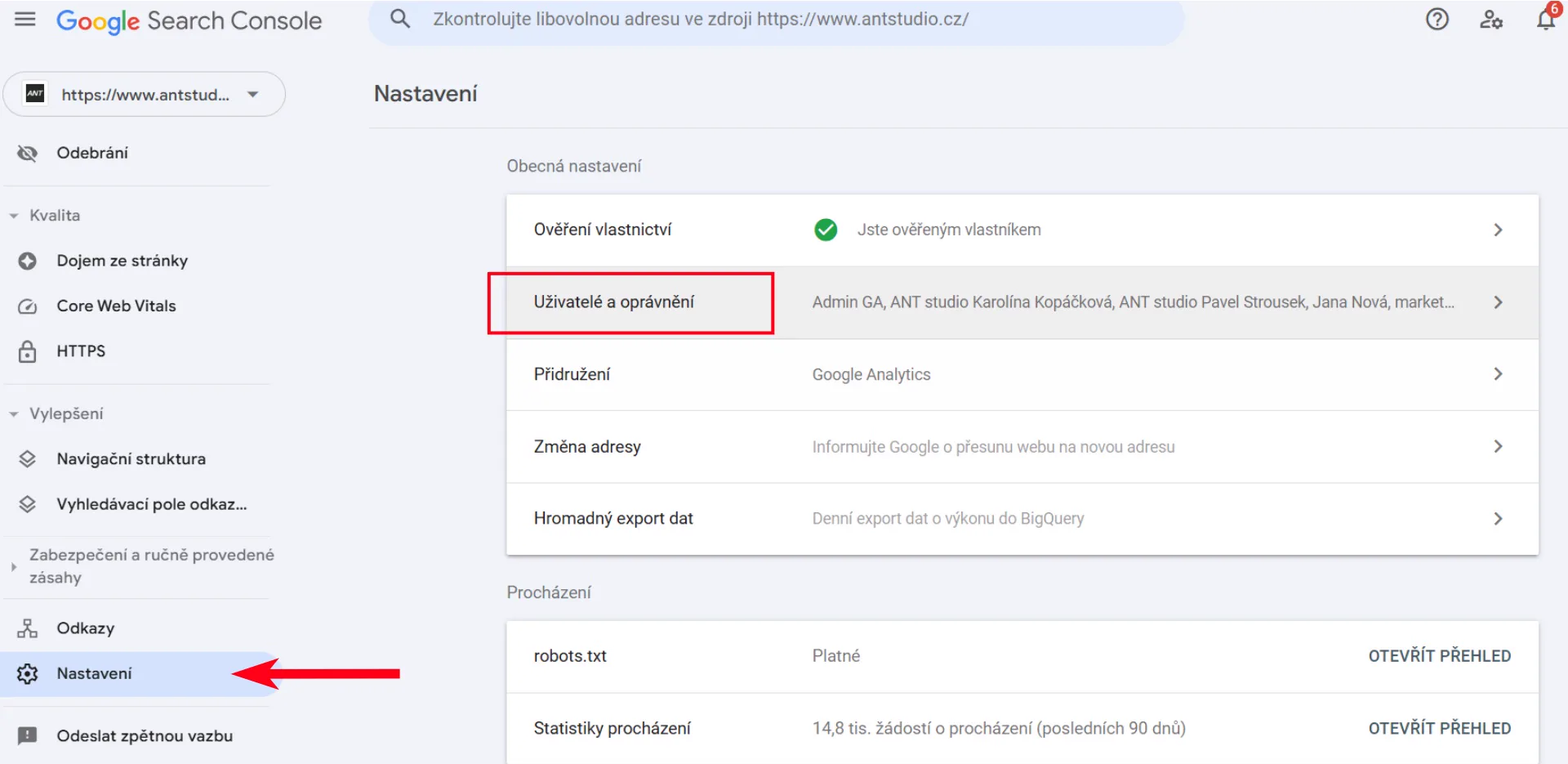
Task: Click the green verified checkmark icon
Action: [x=826, y=230]
